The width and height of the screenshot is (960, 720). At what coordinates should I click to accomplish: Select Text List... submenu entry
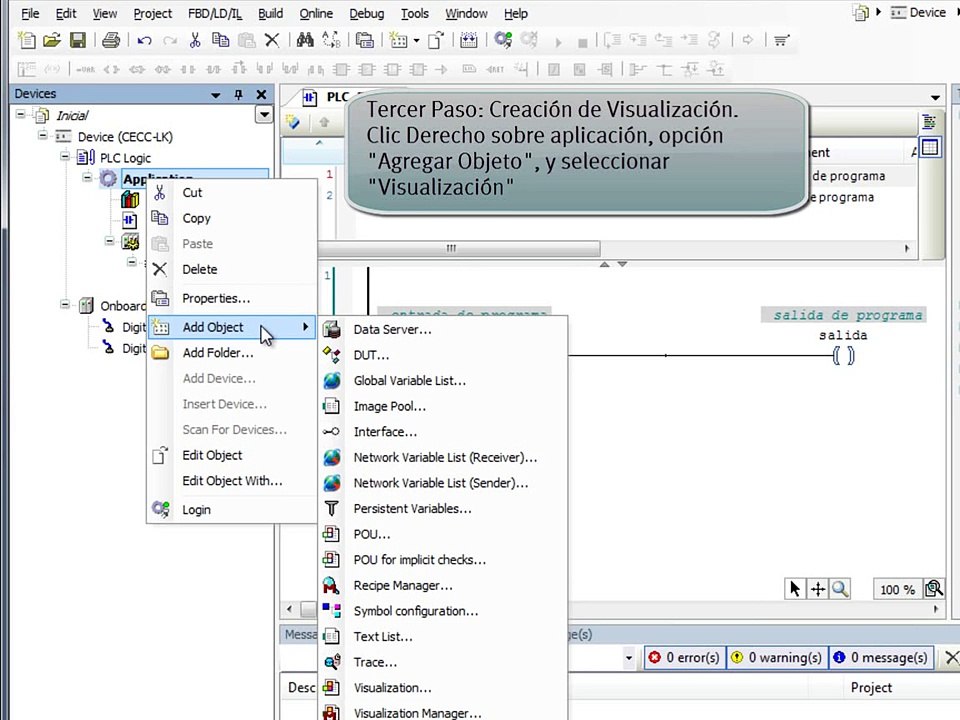coord(443,637)
